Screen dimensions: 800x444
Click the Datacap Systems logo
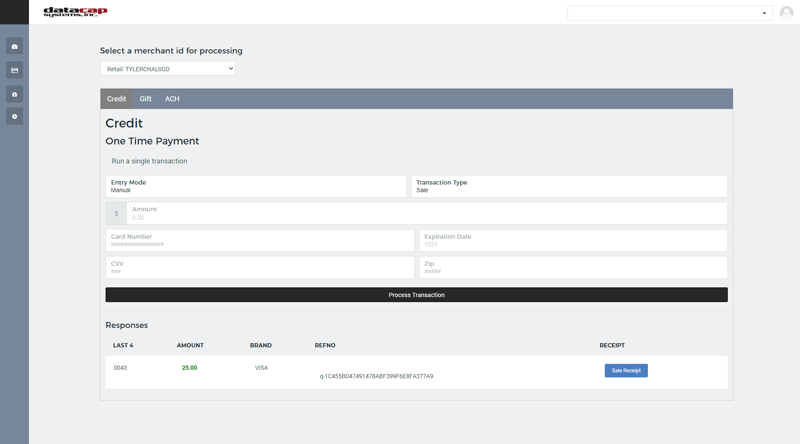[75, 12]
